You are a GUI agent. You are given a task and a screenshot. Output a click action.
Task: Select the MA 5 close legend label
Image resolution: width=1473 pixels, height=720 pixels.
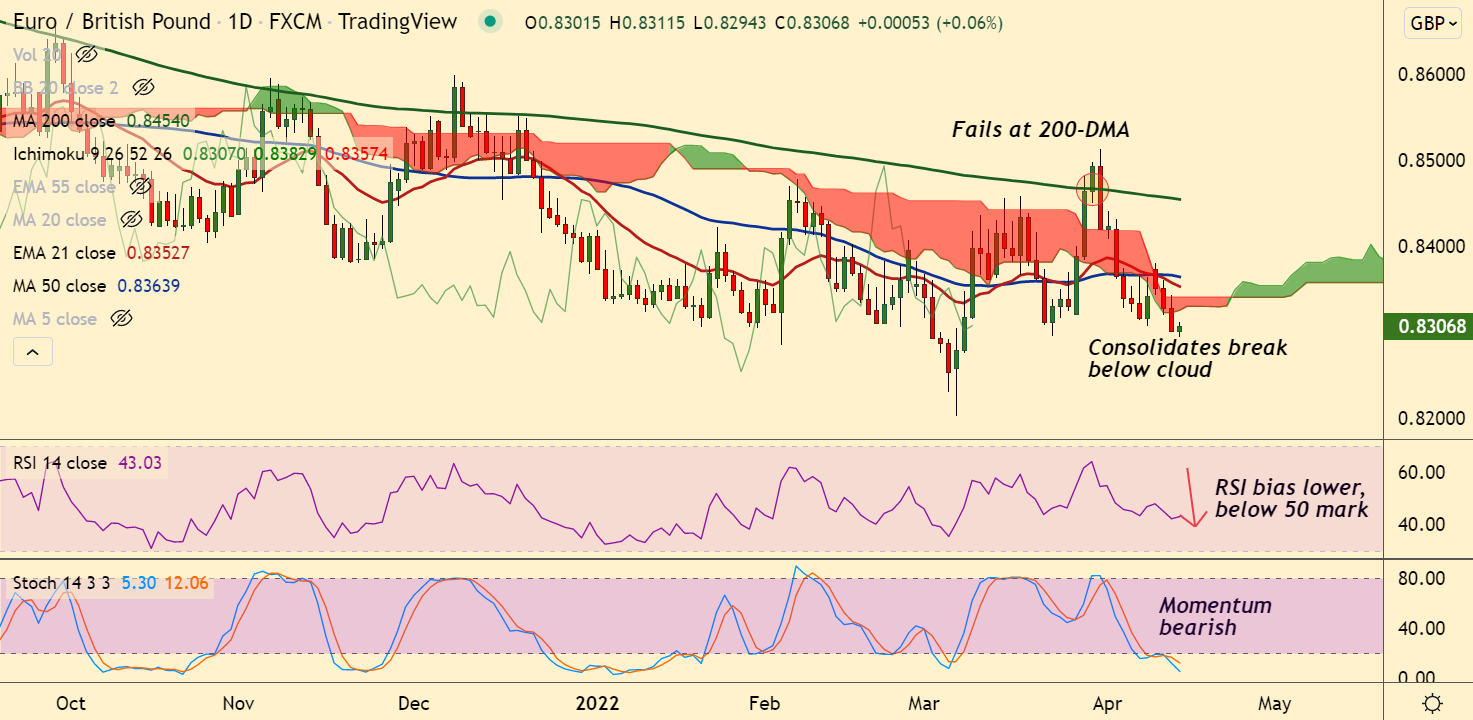tap(55, 319)
